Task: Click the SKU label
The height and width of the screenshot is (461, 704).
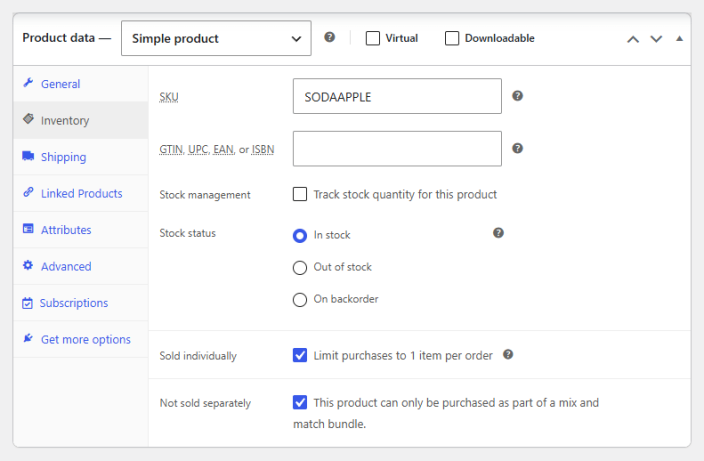Action: click(x=169, y=97)
